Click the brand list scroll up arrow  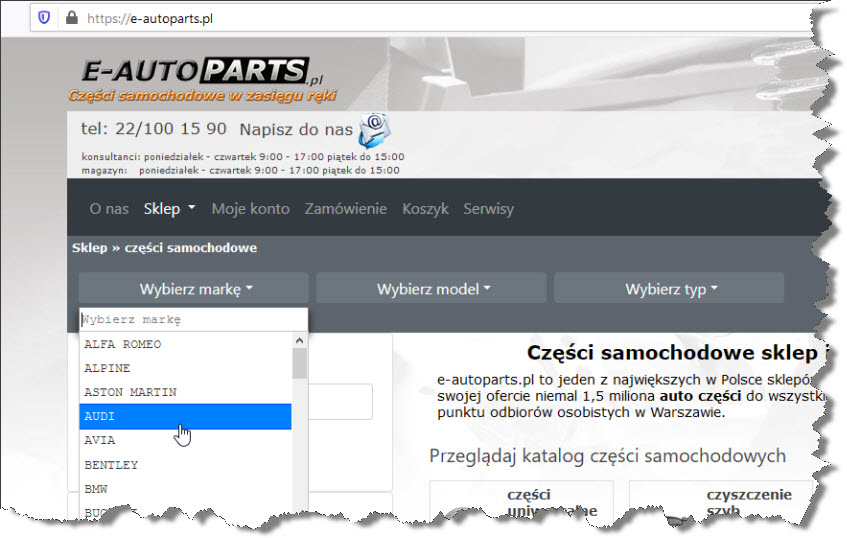[299, 340]
